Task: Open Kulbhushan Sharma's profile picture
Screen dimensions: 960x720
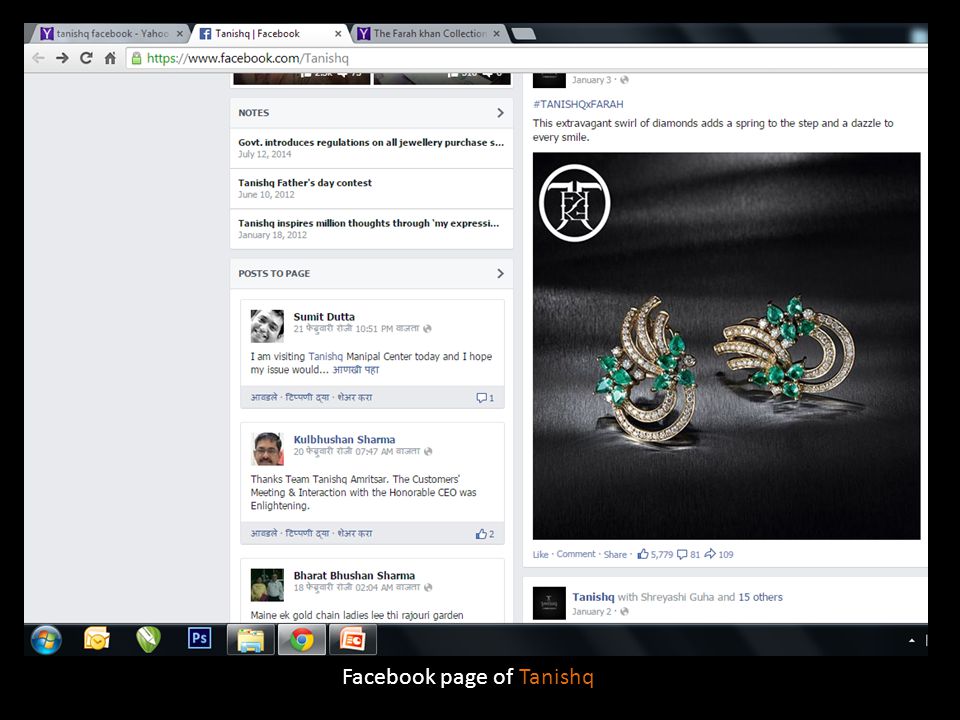Action: click(x=268, y=449)
